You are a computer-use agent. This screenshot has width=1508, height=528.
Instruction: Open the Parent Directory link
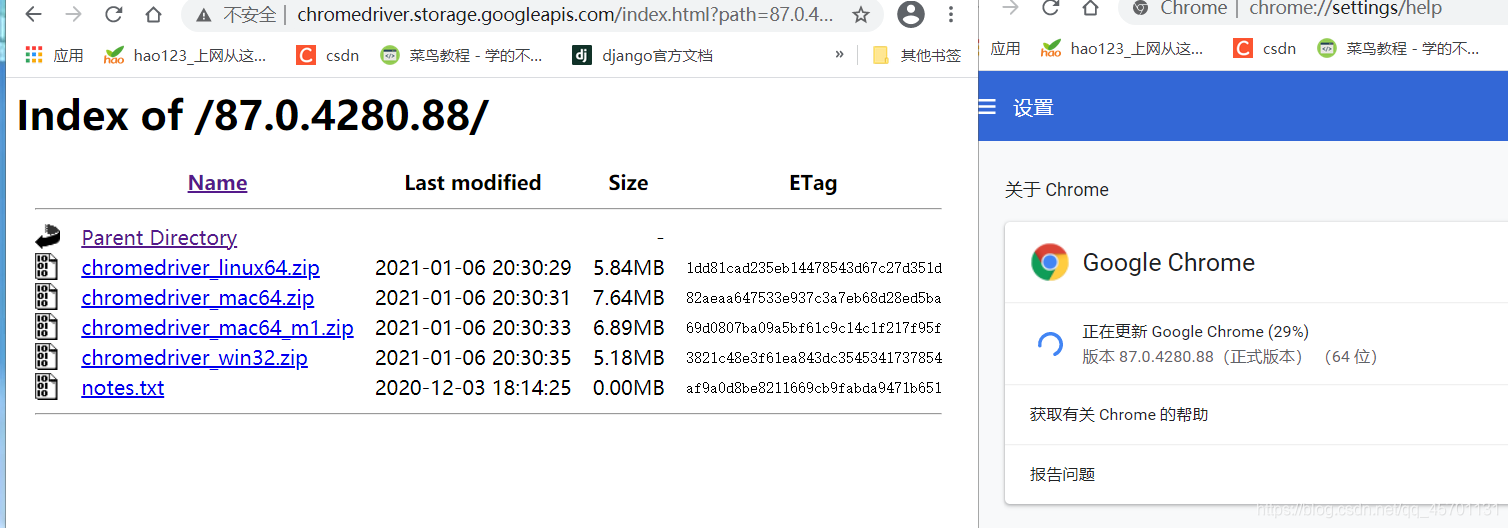pyautogui.click(x=159, y=238)
